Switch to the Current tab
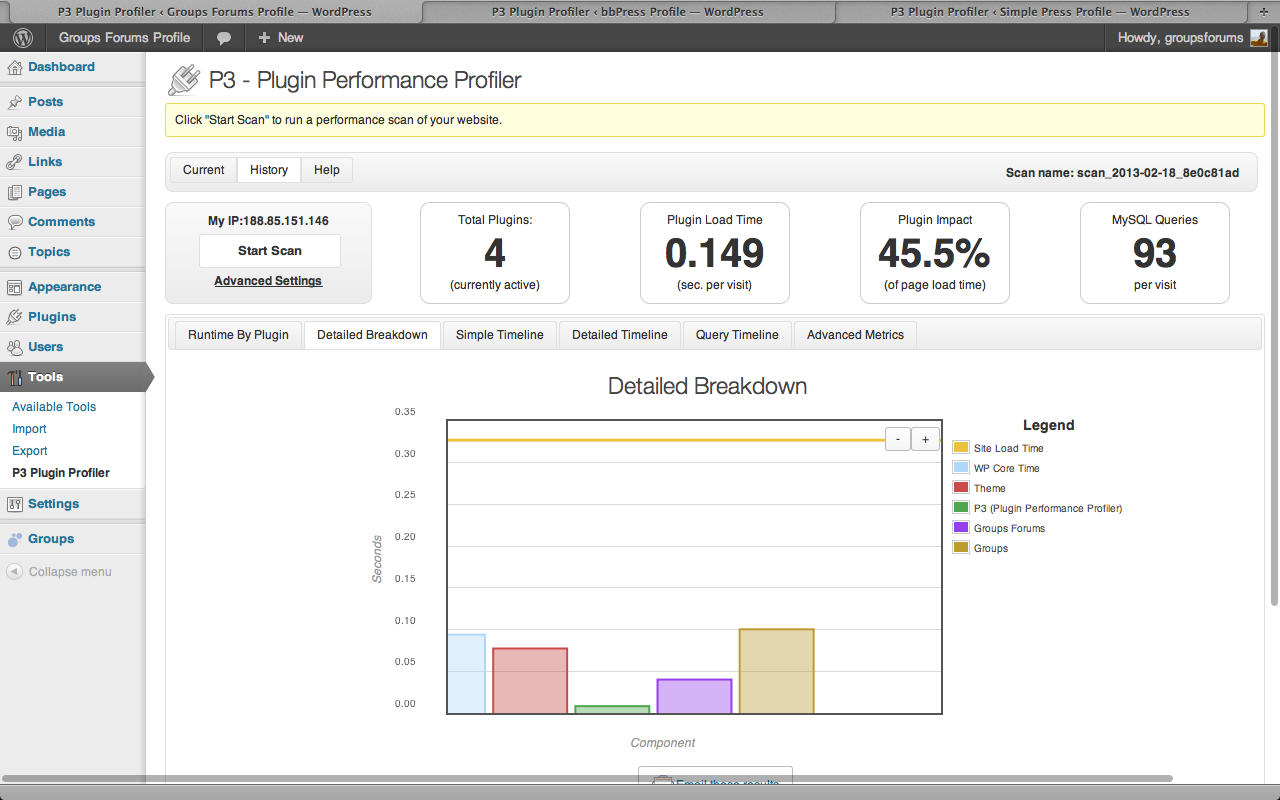This screenshot has height=800, width=1280. click(x=204, y=170)
